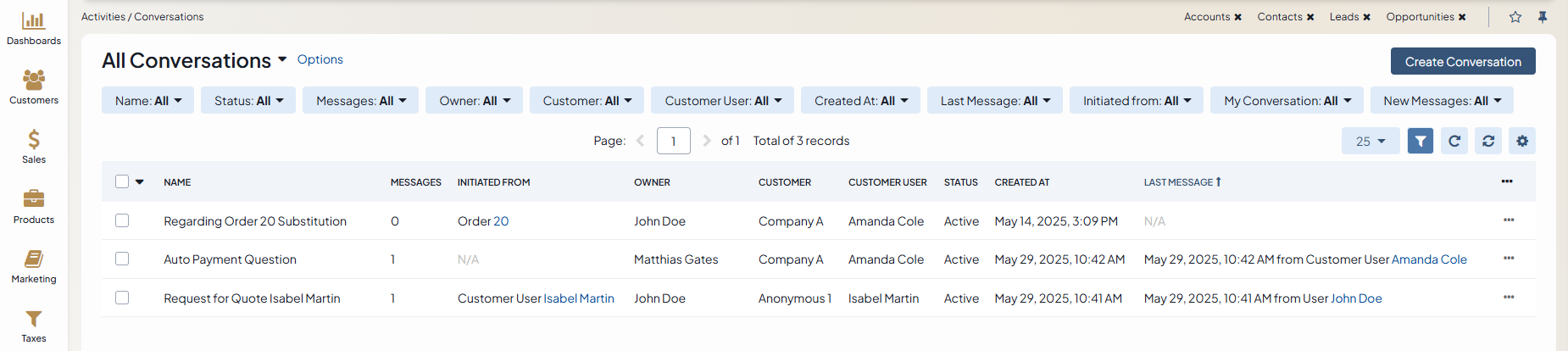Open the pinned Opportunities tab
1568x351 pixels.
pyautogui.click(x=1420, y=17)
